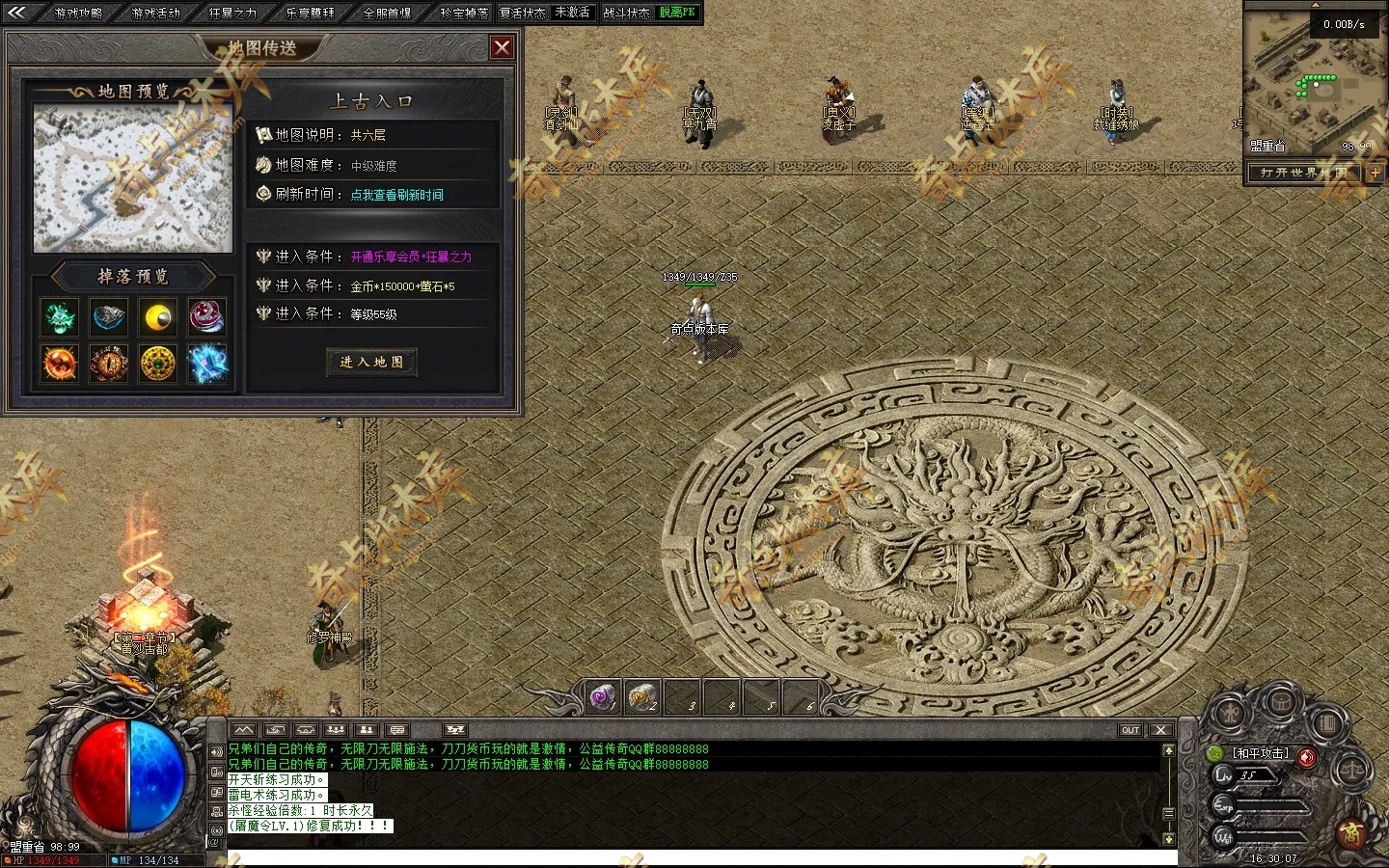Viewport: 1389px width, 868px height.
Task: Click the 打开世界地图 button
Action: point(1303,173)
